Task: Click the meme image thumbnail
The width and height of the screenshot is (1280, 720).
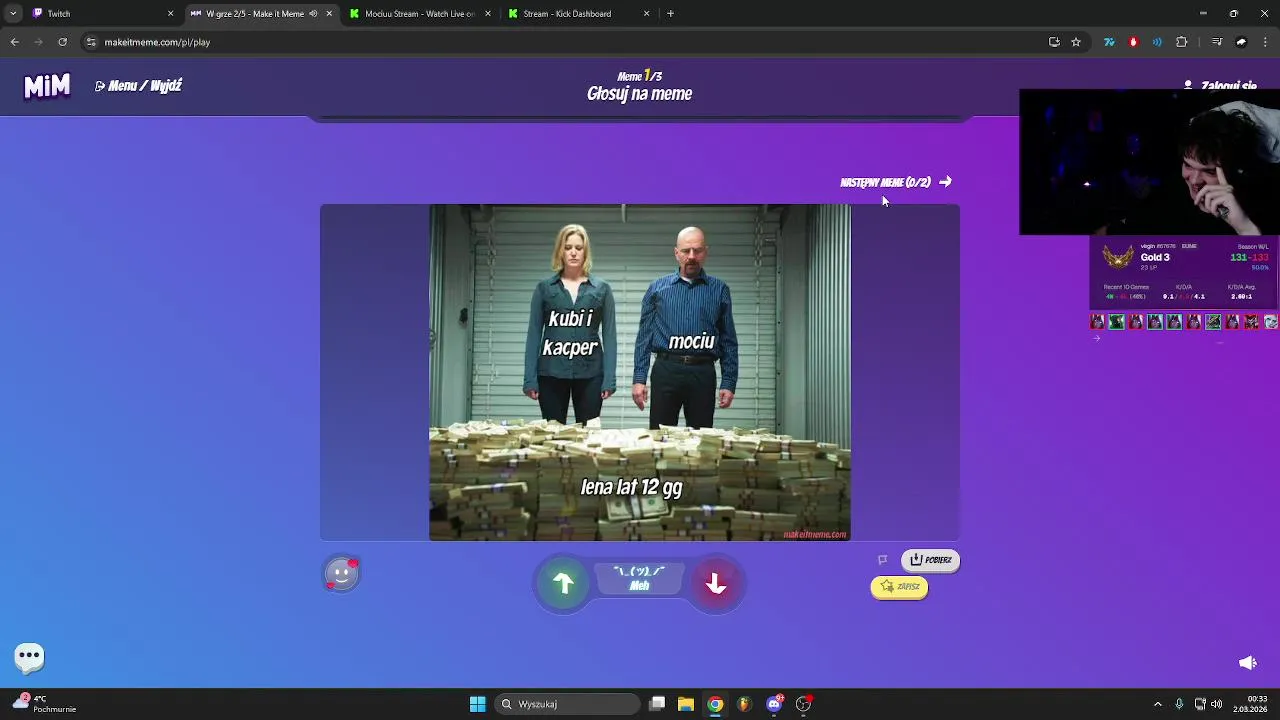Action: click(x=640, y=373)
